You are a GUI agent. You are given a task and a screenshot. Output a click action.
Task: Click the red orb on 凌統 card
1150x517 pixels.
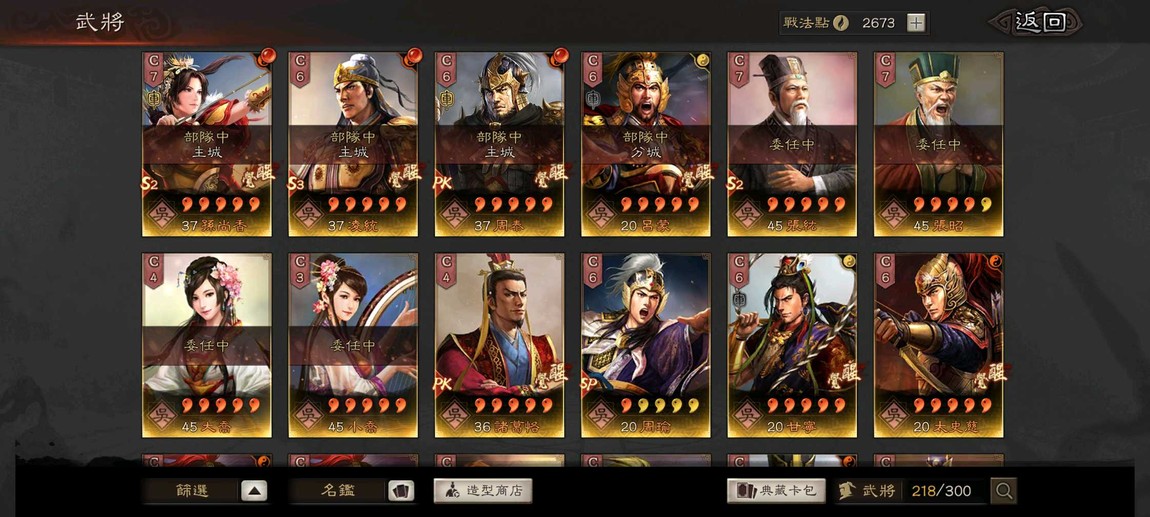(x=414, y=56)
